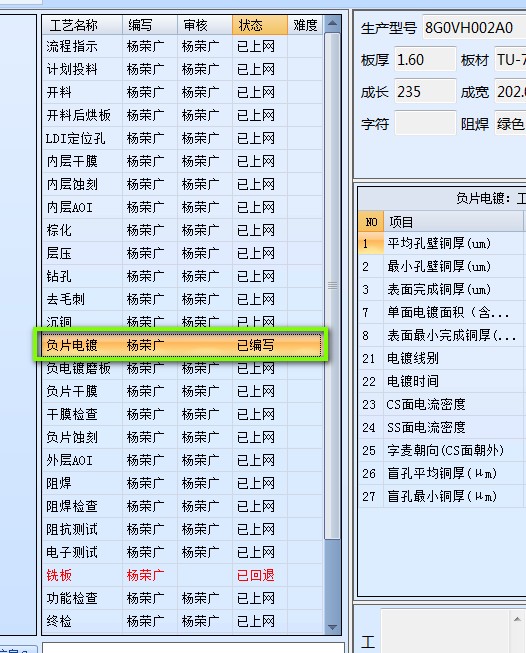Select the 阻抗测试 process row
526x653 pixels.
click(x=182, y=529)
